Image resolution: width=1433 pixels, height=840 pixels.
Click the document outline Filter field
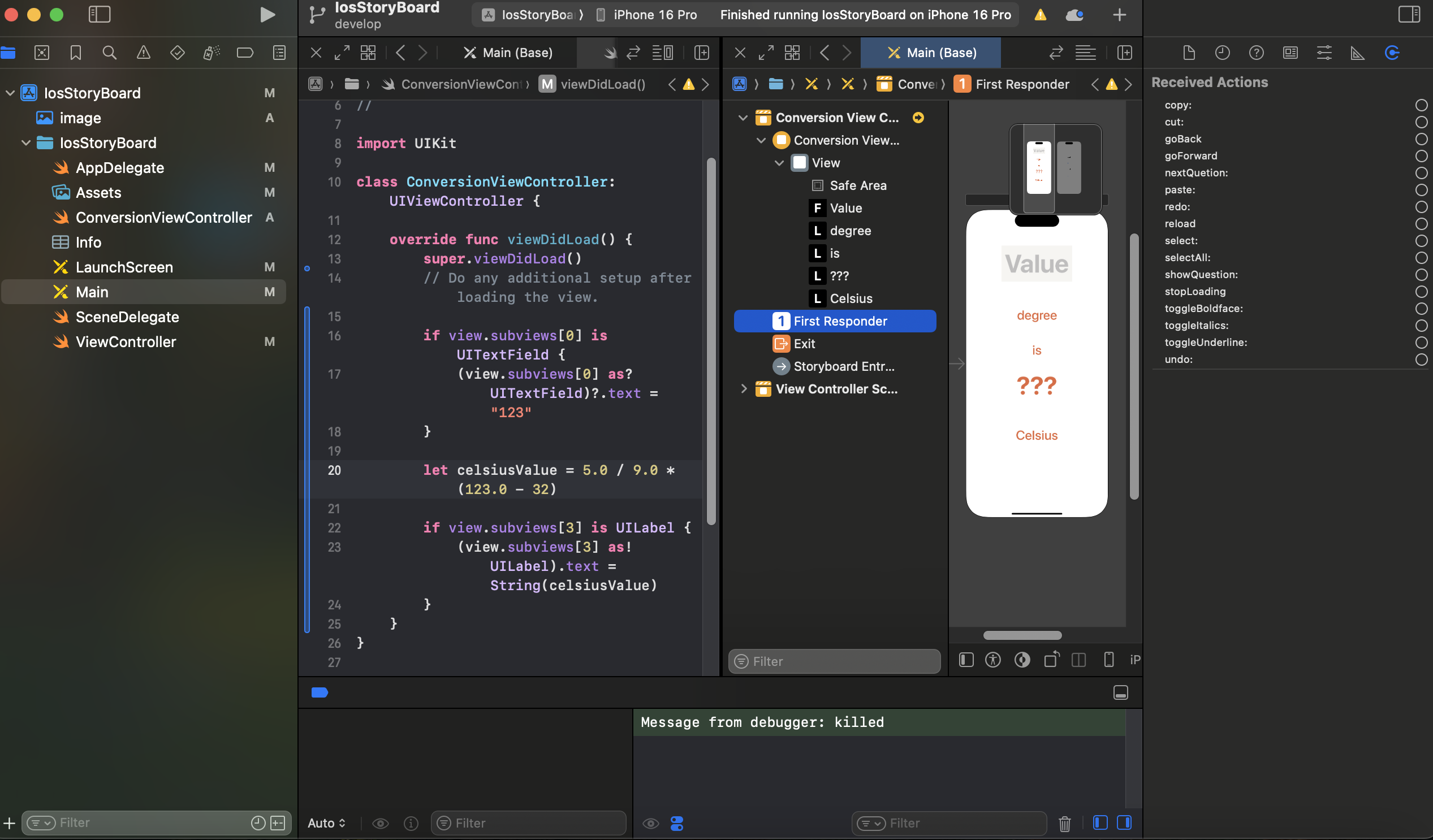pyautogui.click(x=834, y=661)
